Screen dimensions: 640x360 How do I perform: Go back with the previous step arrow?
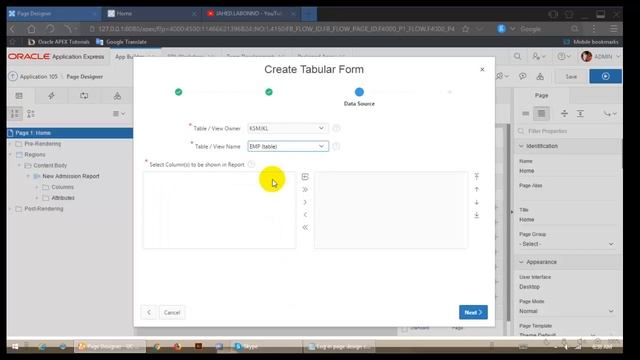[149, 312]
